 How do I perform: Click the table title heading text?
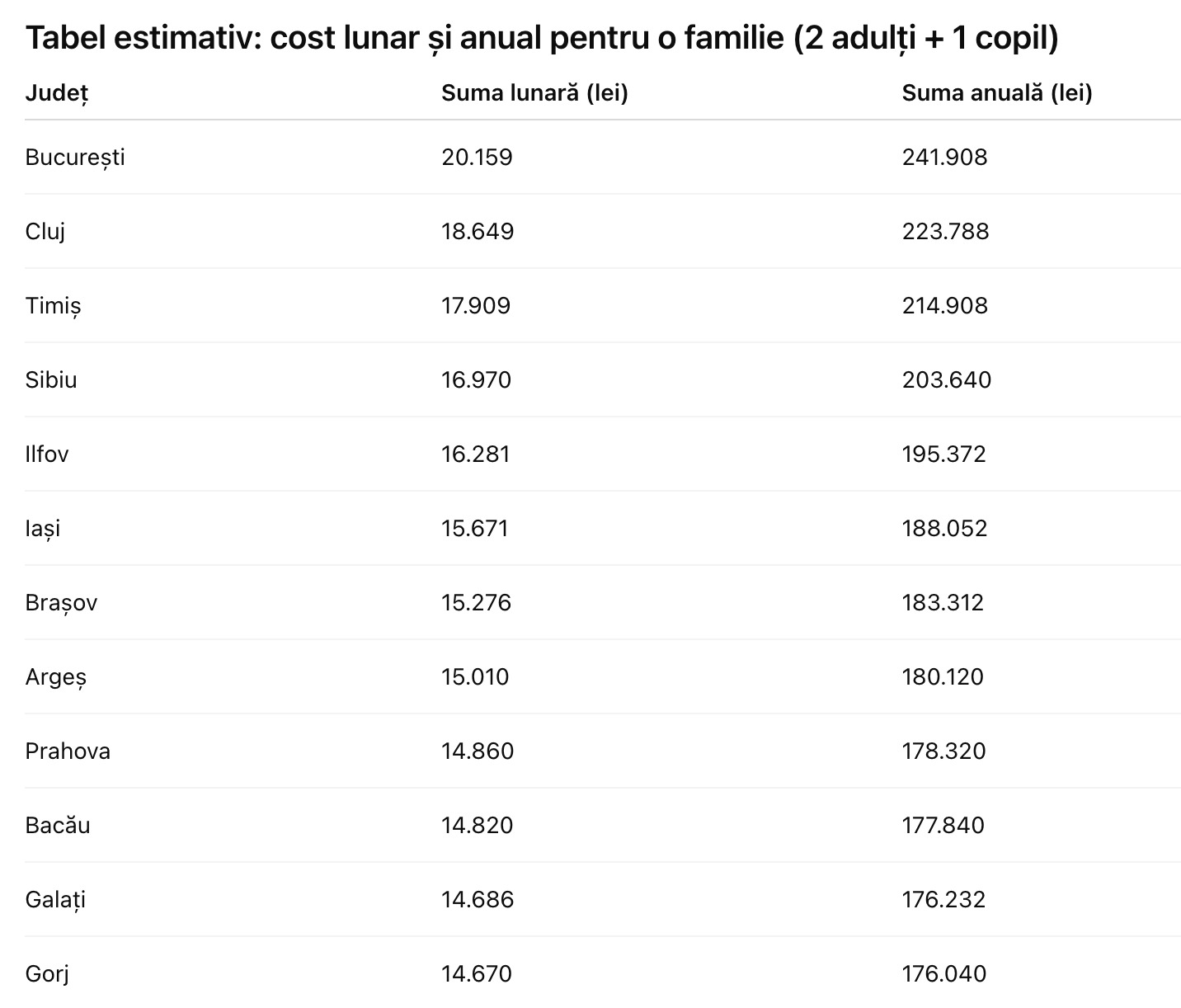542,38
